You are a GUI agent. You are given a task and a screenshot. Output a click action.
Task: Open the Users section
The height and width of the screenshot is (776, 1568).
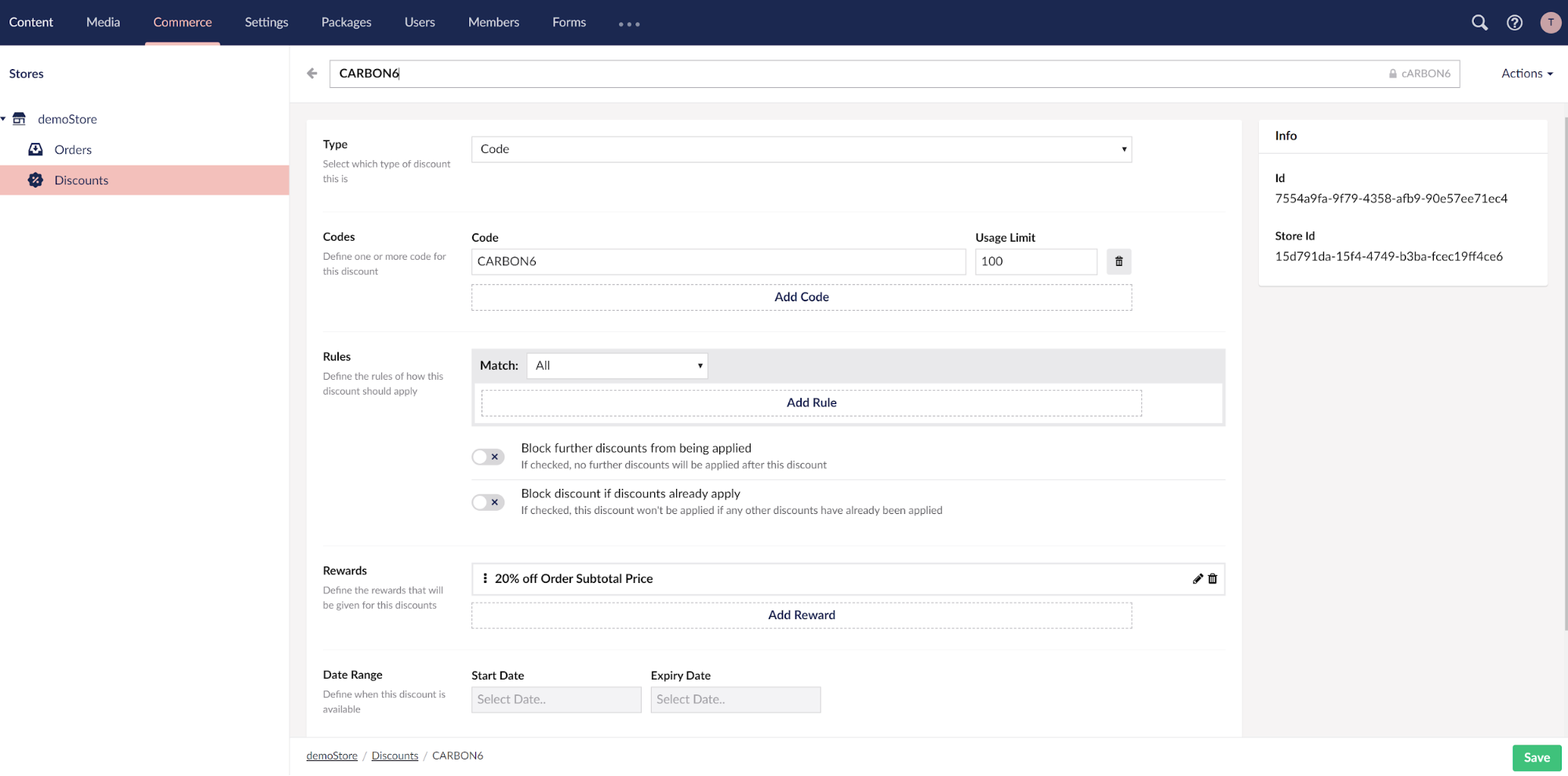coord(420,22)
